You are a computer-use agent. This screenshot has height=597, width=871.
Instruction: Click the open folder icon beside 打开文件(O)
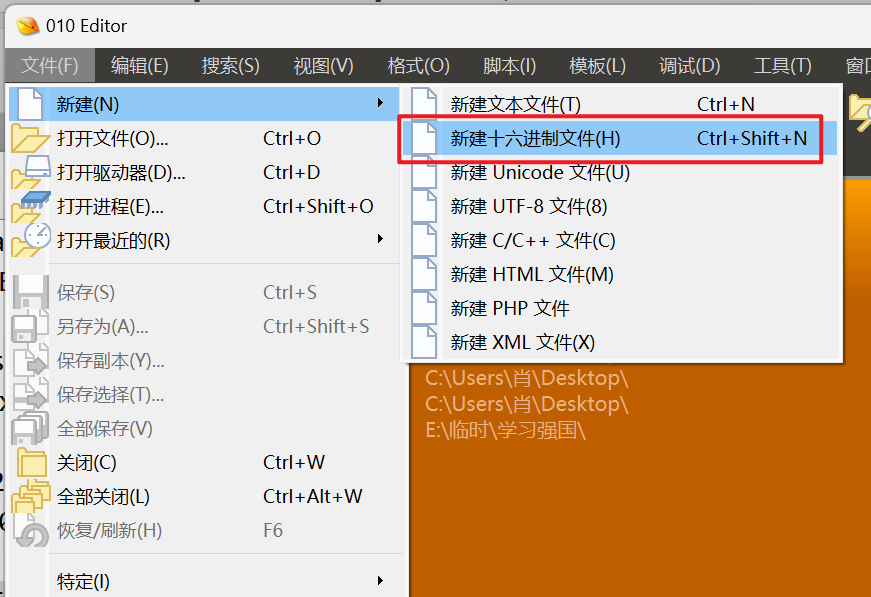click(x=29, y=138)
